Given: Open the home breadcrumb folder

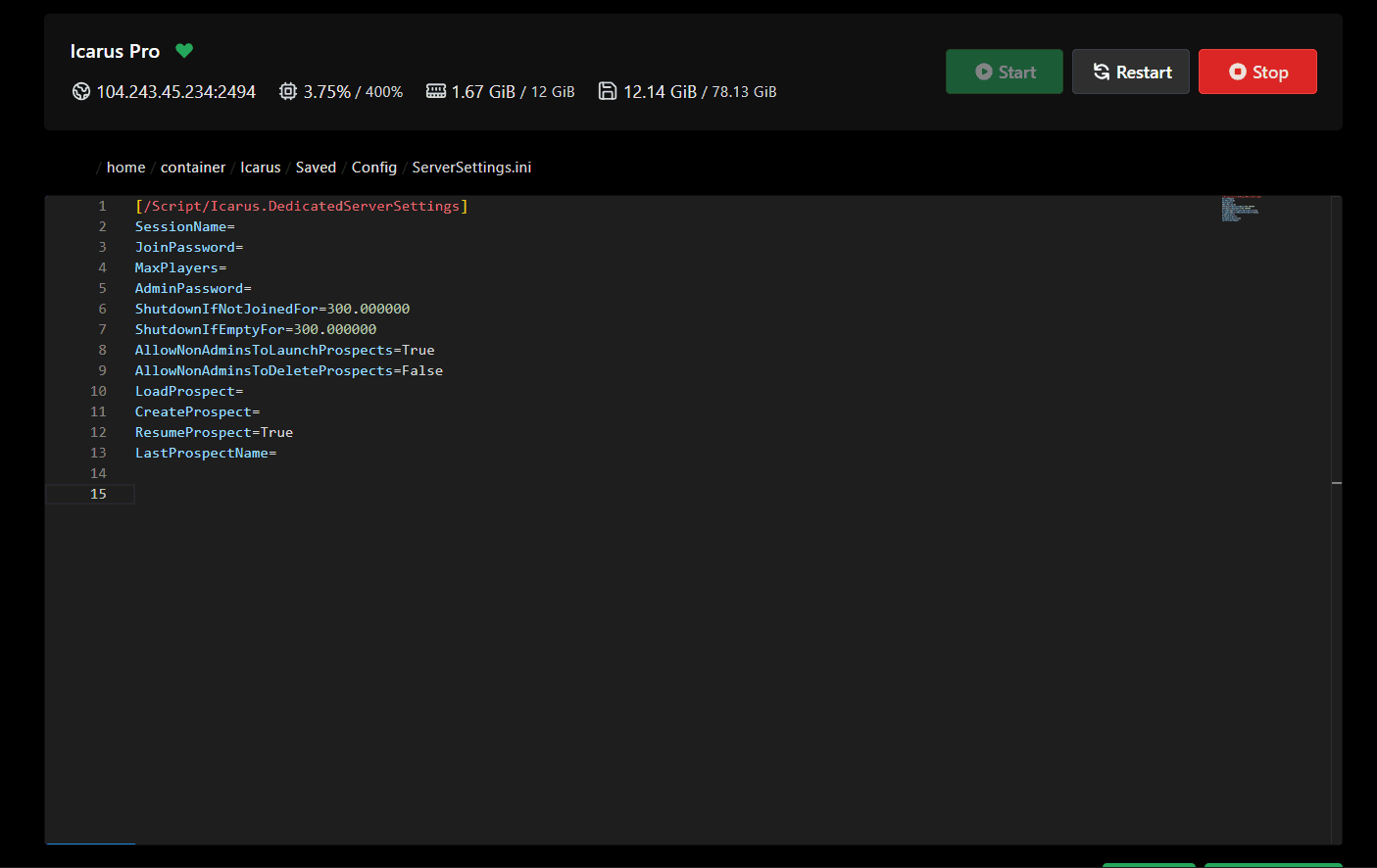Looking at the screenshot, I should click(125, 167).
